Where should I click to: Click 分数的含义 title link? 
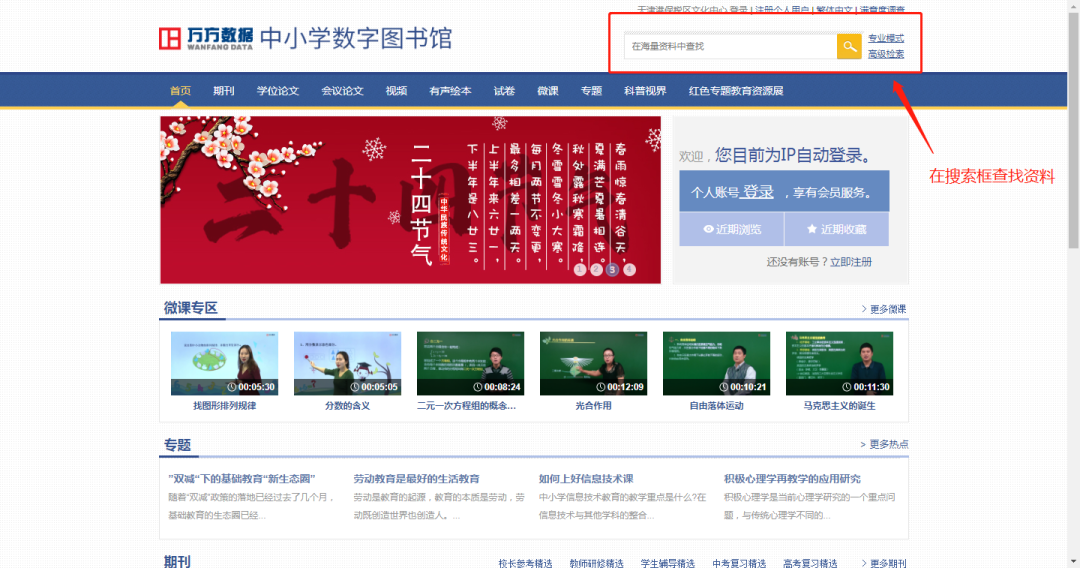click(x=347, y=406)
